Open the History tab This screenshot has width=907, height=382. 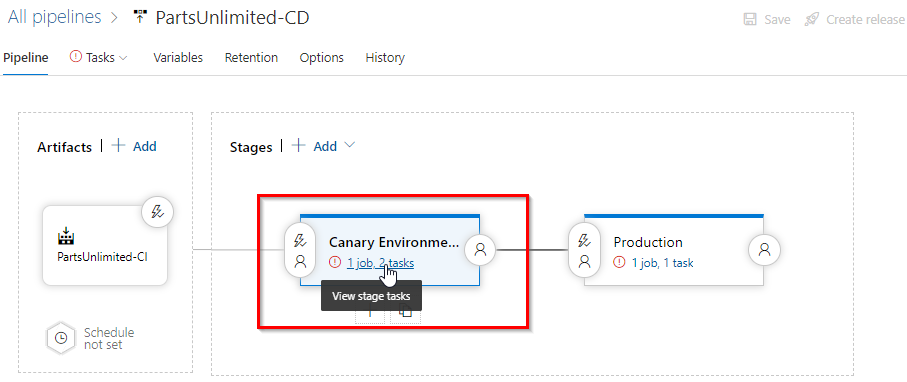coord(385,57)
